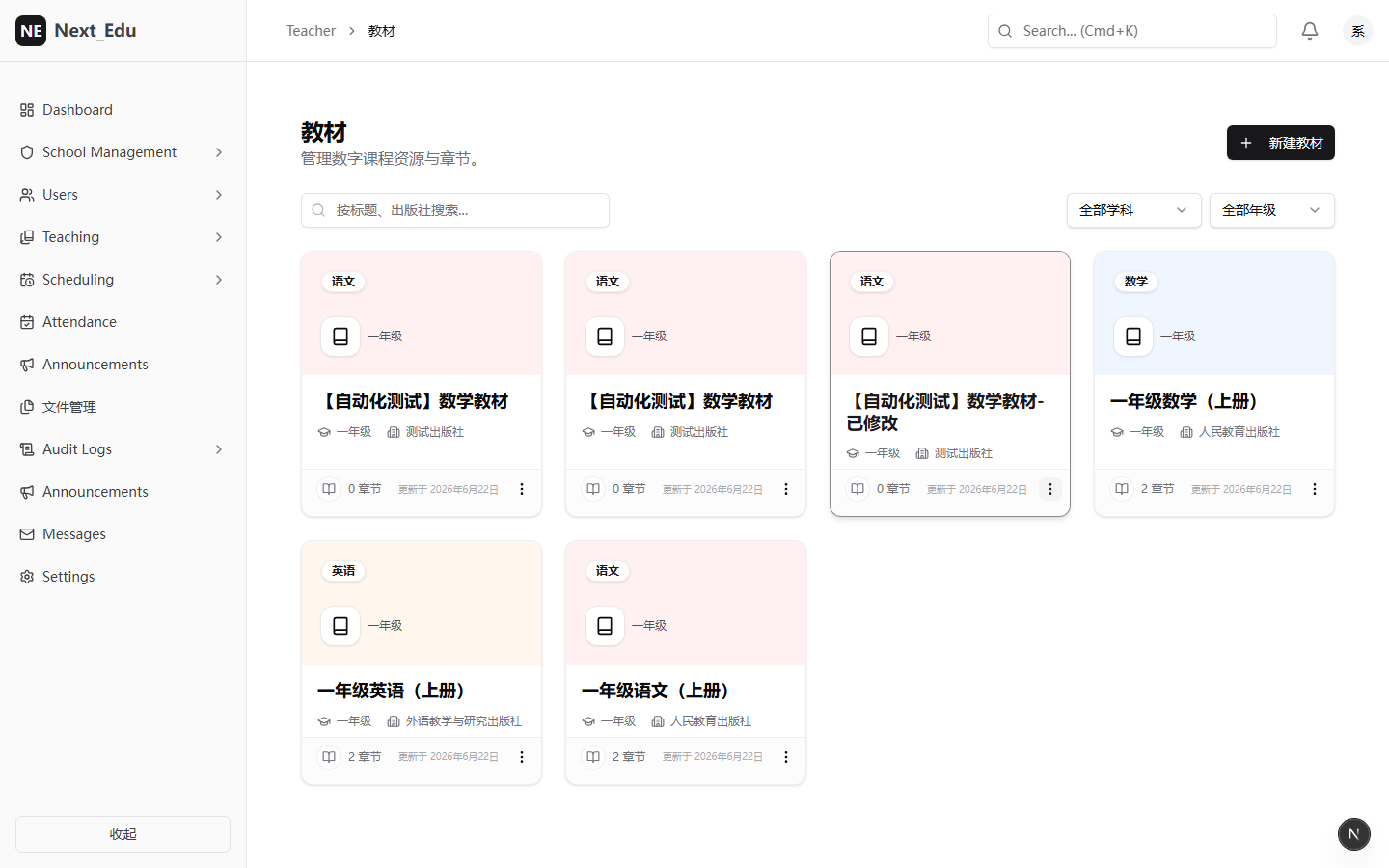
Task: Click the Settings gear icon
Action: click(27, 577)
